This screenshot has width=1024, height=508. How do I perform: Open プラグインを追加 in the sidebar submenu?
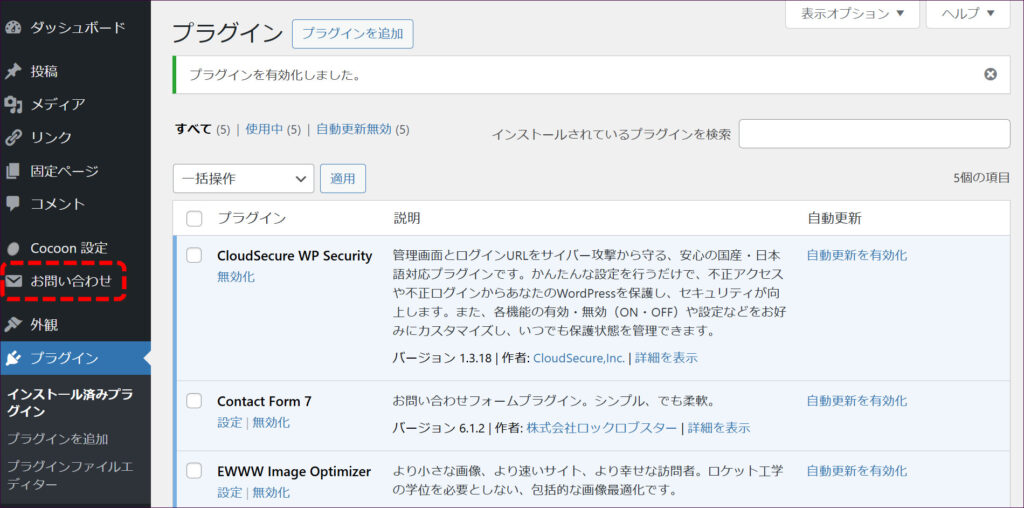click(x=57, y=438)
